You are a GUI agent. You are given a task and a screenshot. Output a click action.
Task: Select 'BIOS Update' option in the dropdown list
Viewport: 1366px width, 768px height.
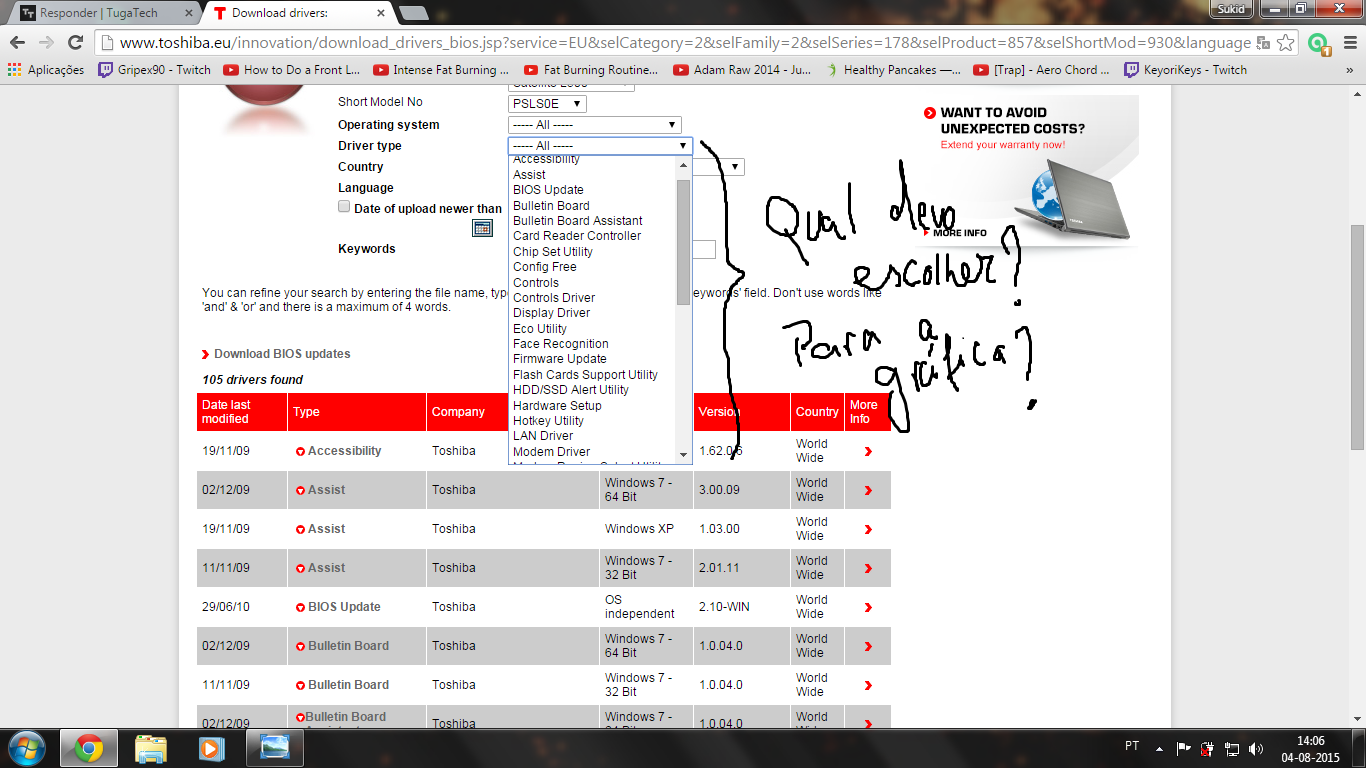click(548, 190)
